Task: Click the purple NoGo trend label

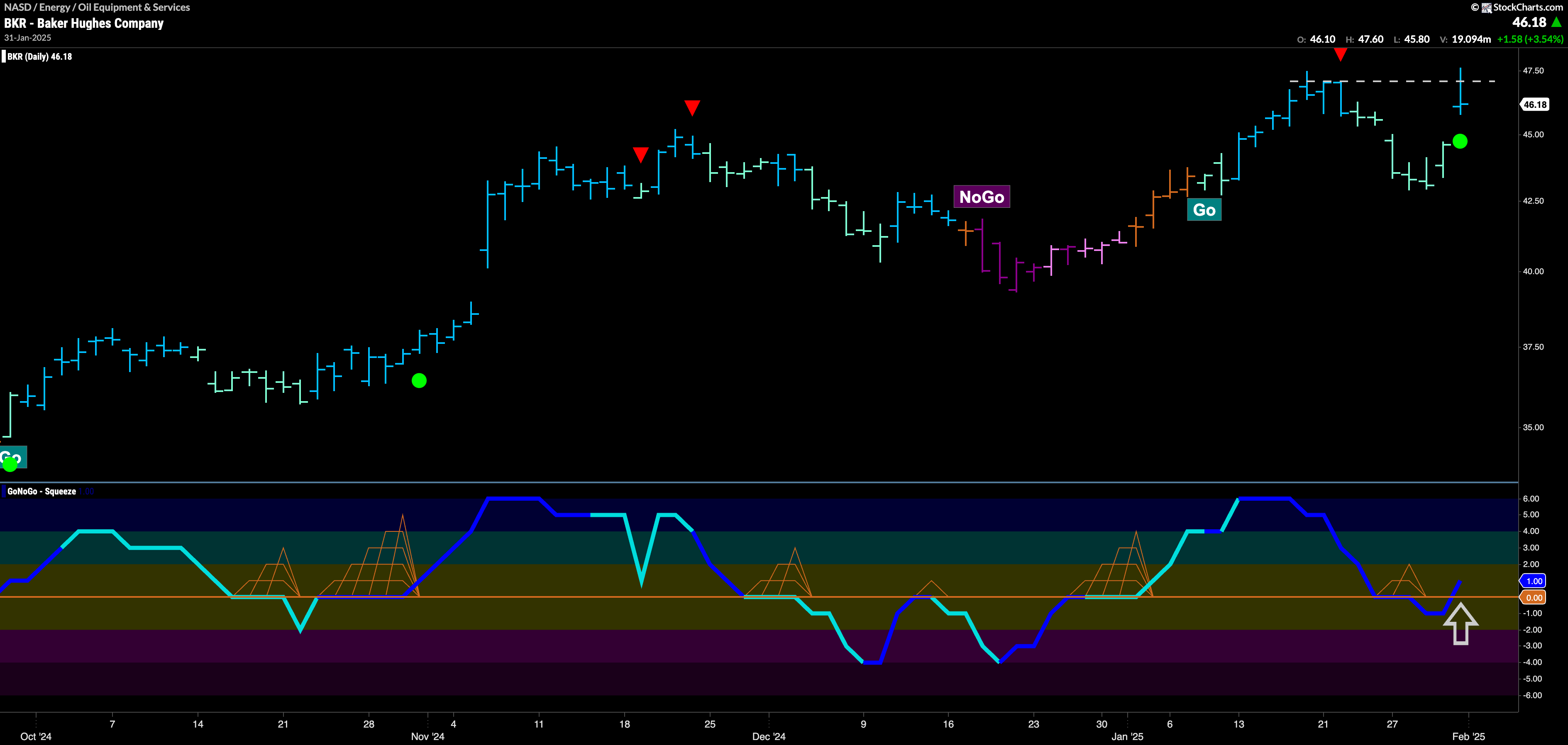Action: pos(982,197)
